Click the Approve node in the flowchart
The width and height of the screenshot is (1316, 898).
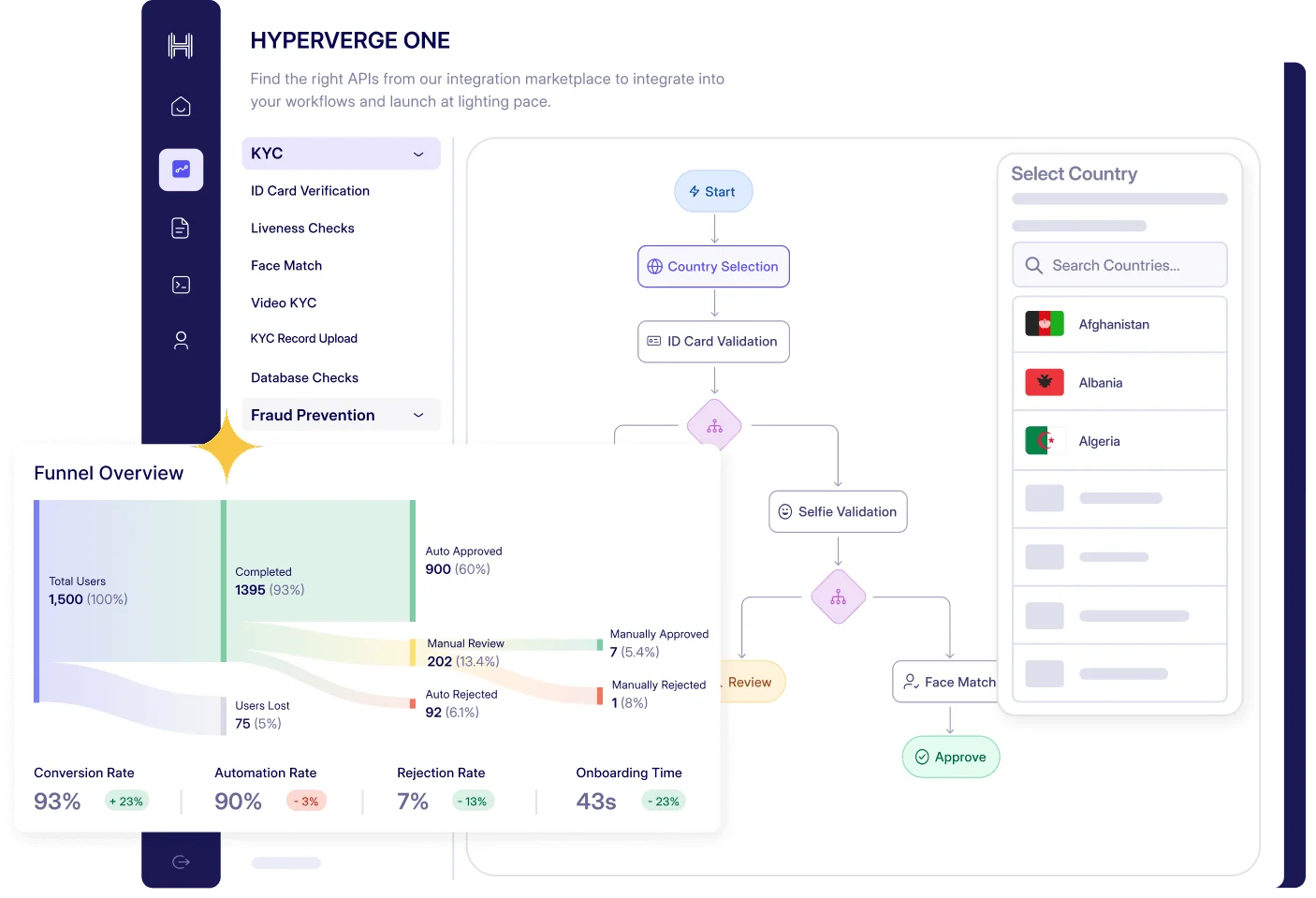coord(950,757)
